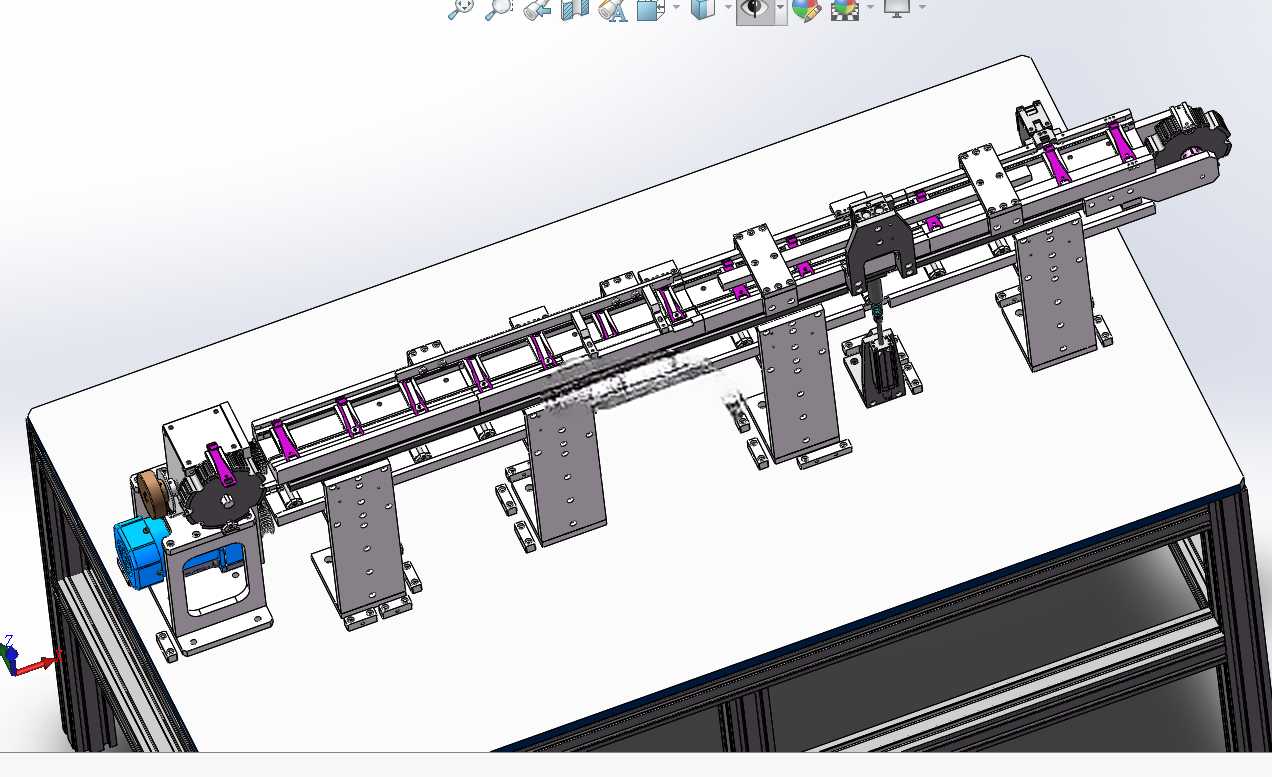
Task: Open Dynamic Annotation Views icon
Action: [x=612, y=9]
